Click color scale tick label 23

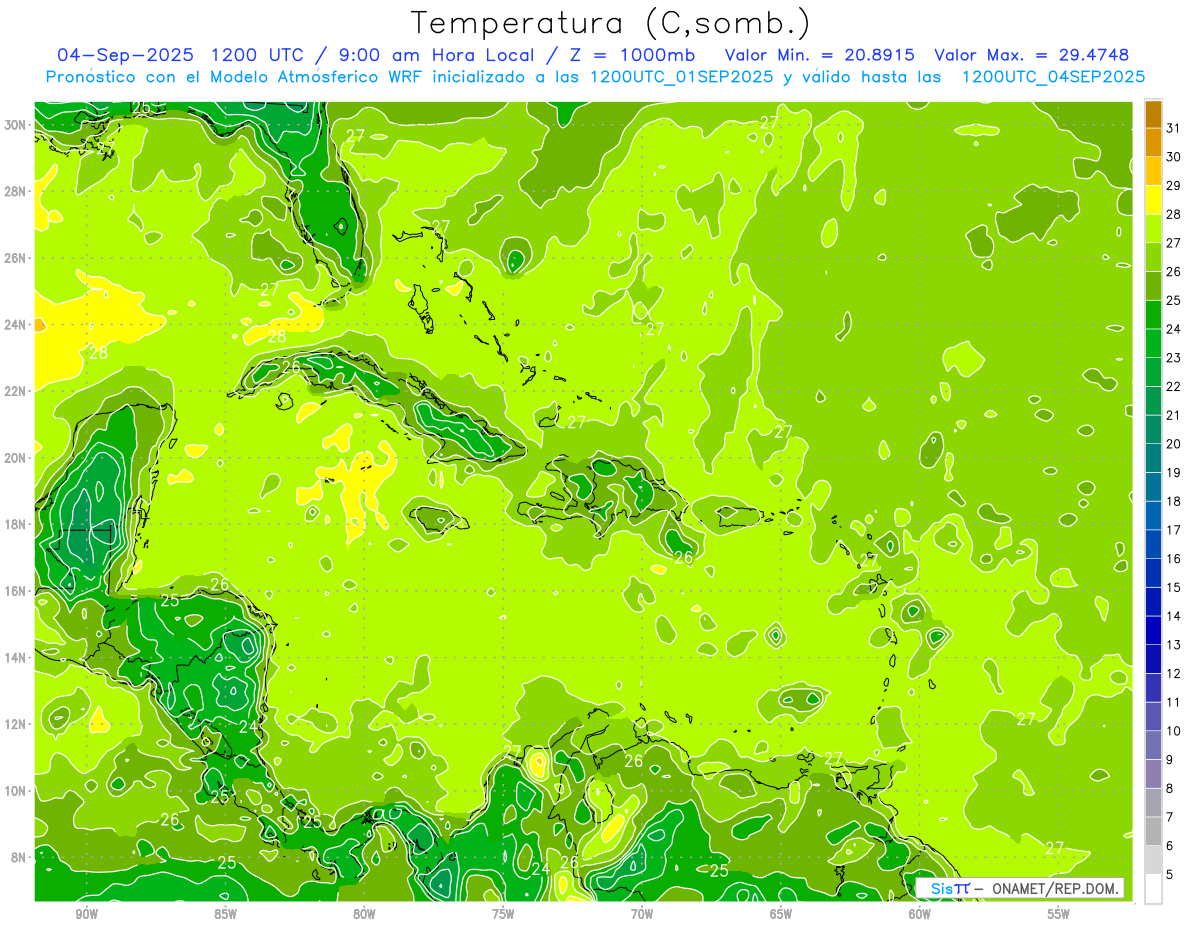click(x=1174, y=358)
